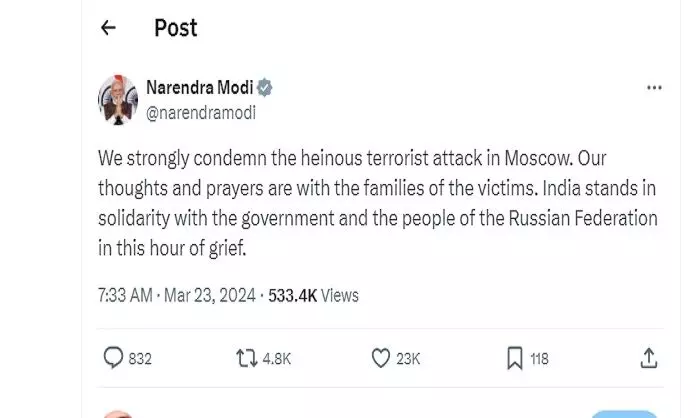
Task: Like the post with the heart icon
Action: click(x=379, y=357)
